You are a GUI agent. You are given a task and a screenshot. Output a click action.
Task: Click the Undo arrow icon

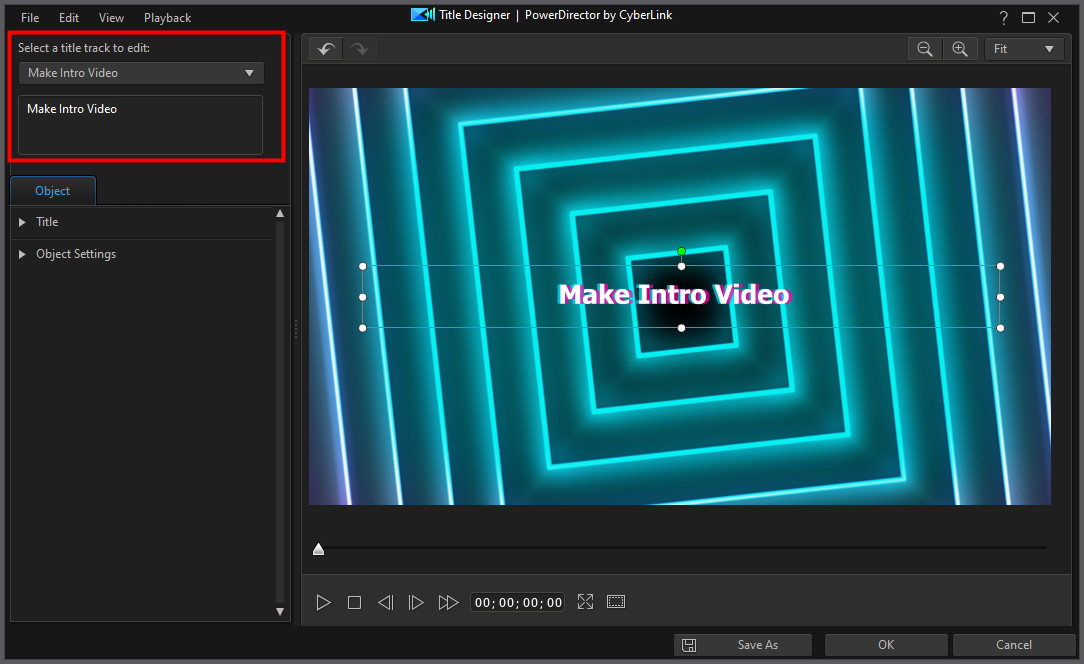[x=324, y=48]
